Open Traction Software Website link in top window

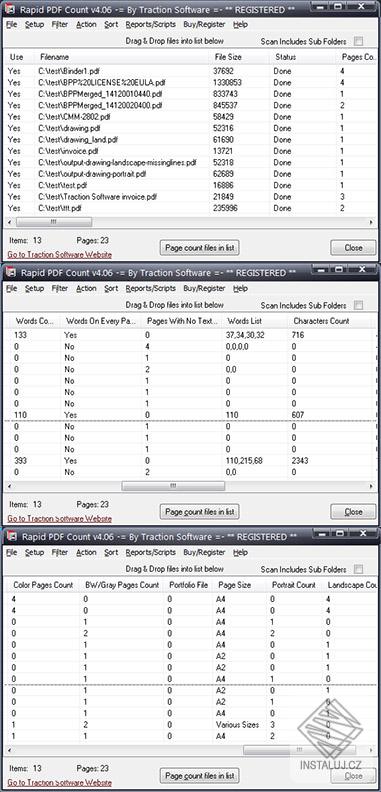[x=60, y=255]
